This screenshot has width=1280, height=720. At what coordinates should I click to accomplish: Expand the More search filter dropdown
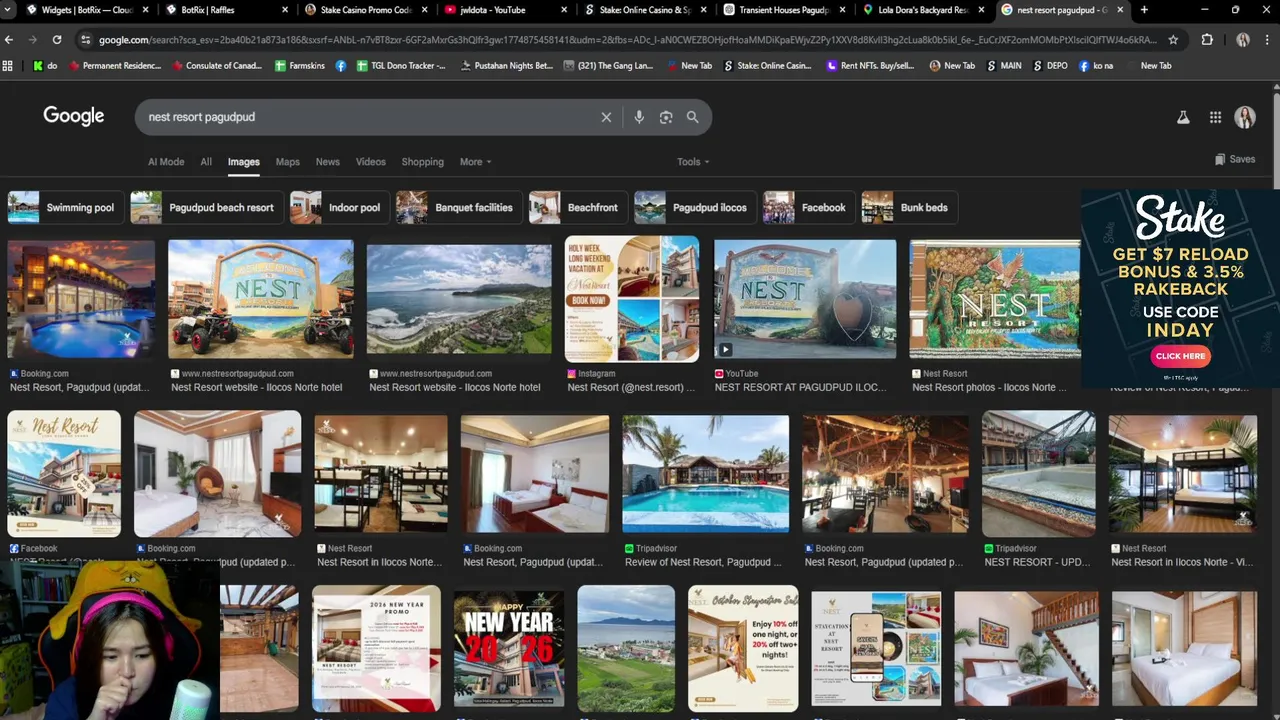click(475, 162)
